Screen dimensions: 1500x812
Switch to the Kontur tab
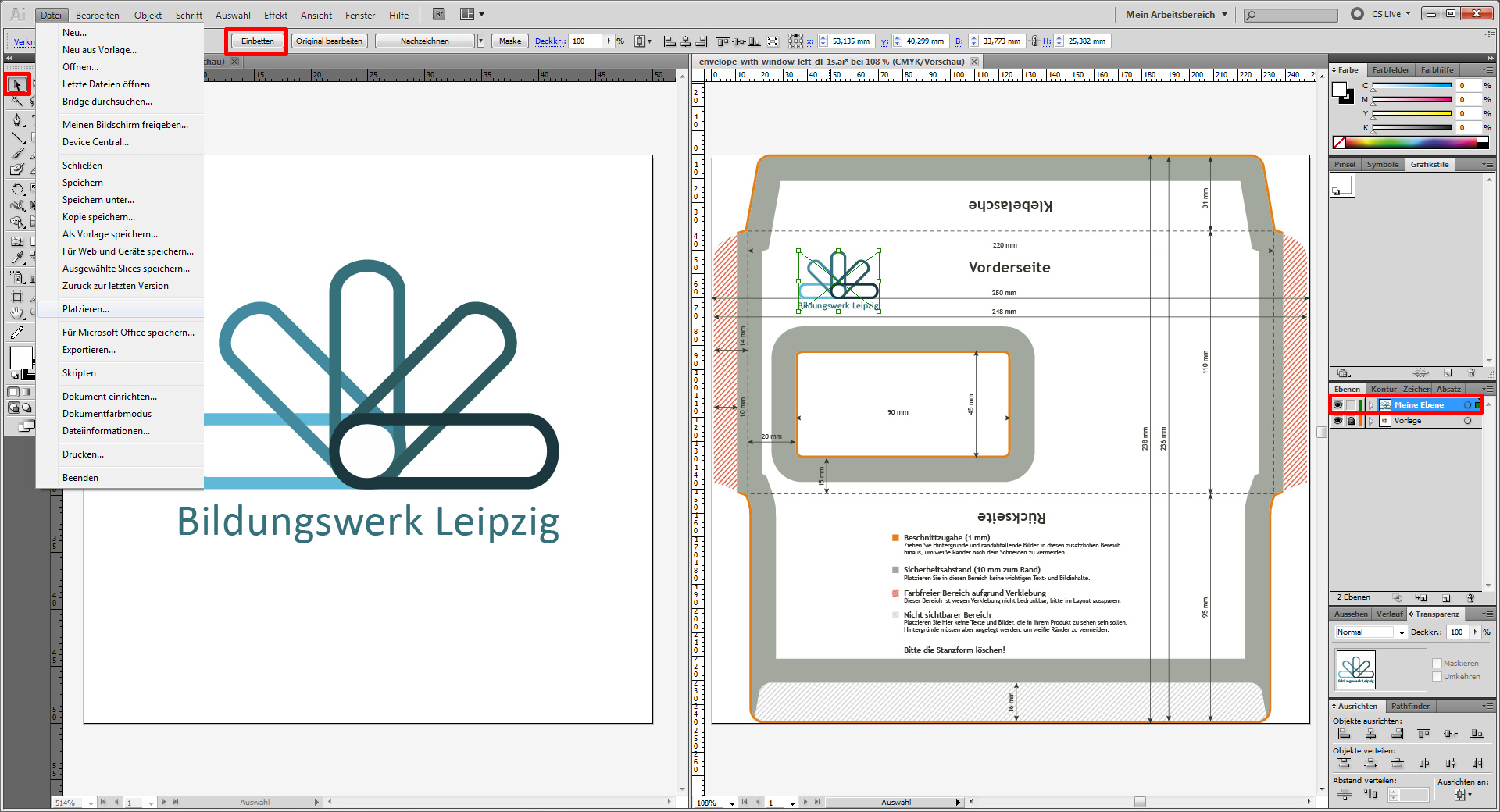(1383, 389)
